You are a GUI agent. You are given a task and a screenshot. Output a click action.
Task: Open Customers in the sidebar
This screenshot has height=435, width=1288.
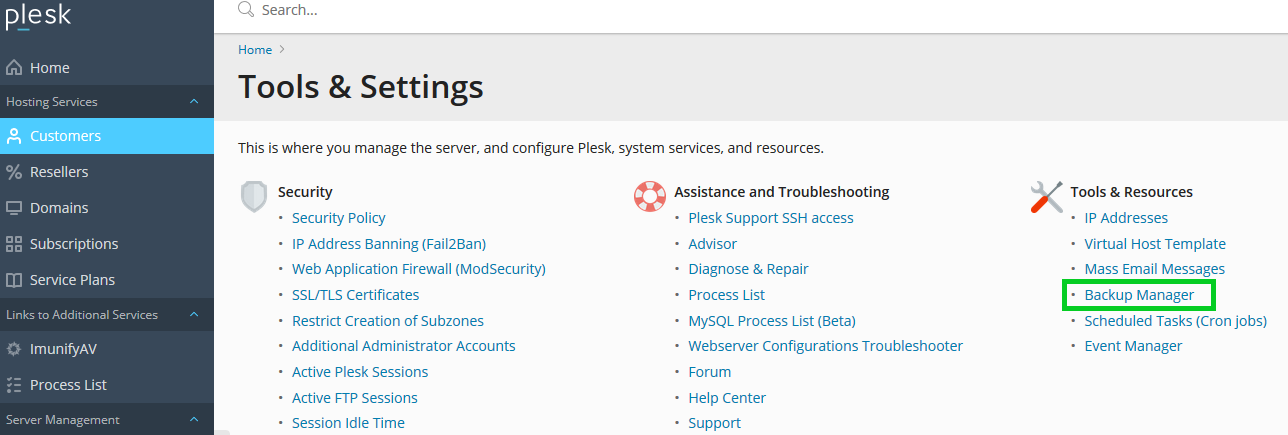coord(65,136)
